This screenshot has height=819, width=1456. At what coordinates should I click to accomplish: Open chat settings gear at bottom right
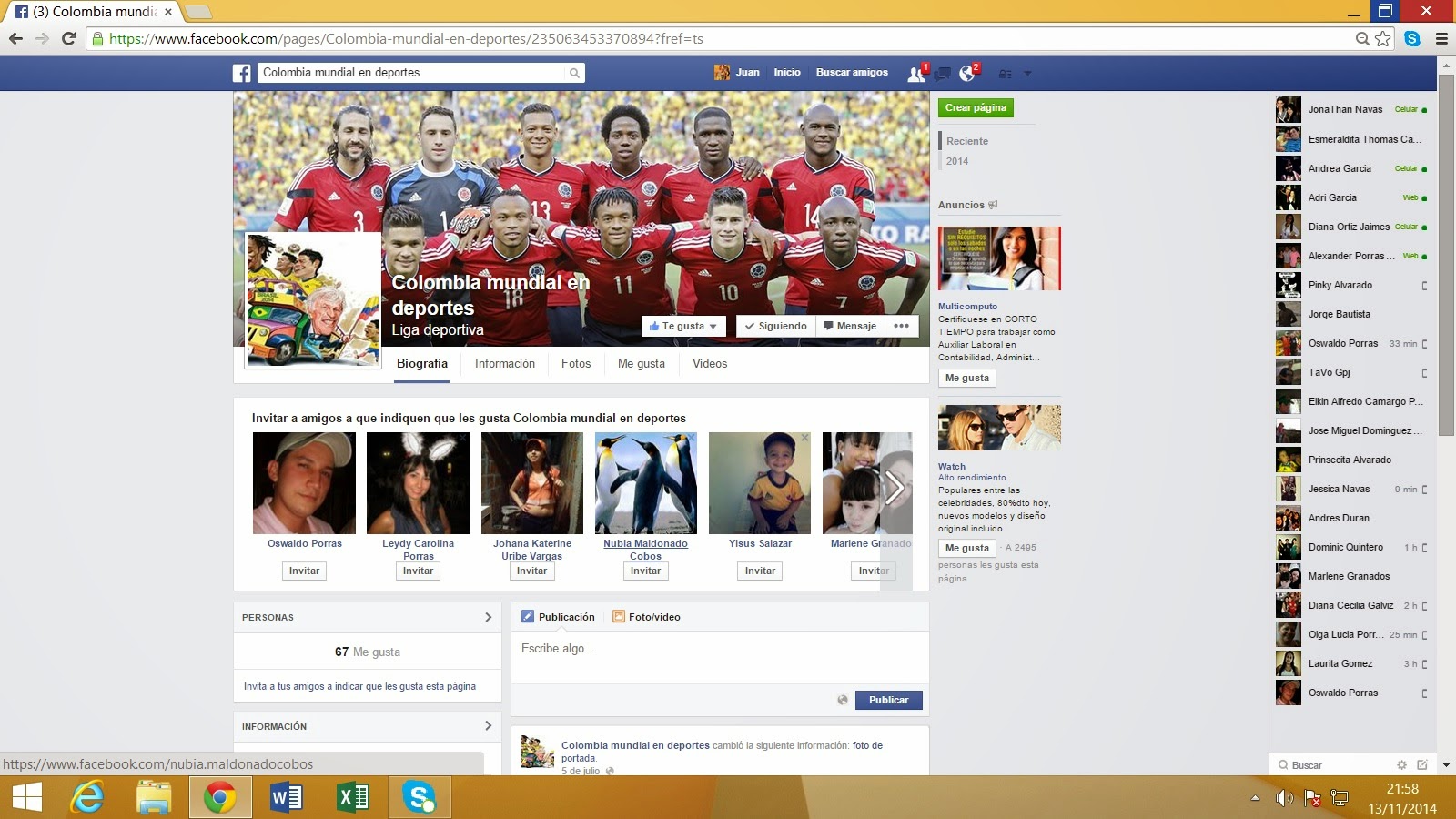pos(1400,765)
